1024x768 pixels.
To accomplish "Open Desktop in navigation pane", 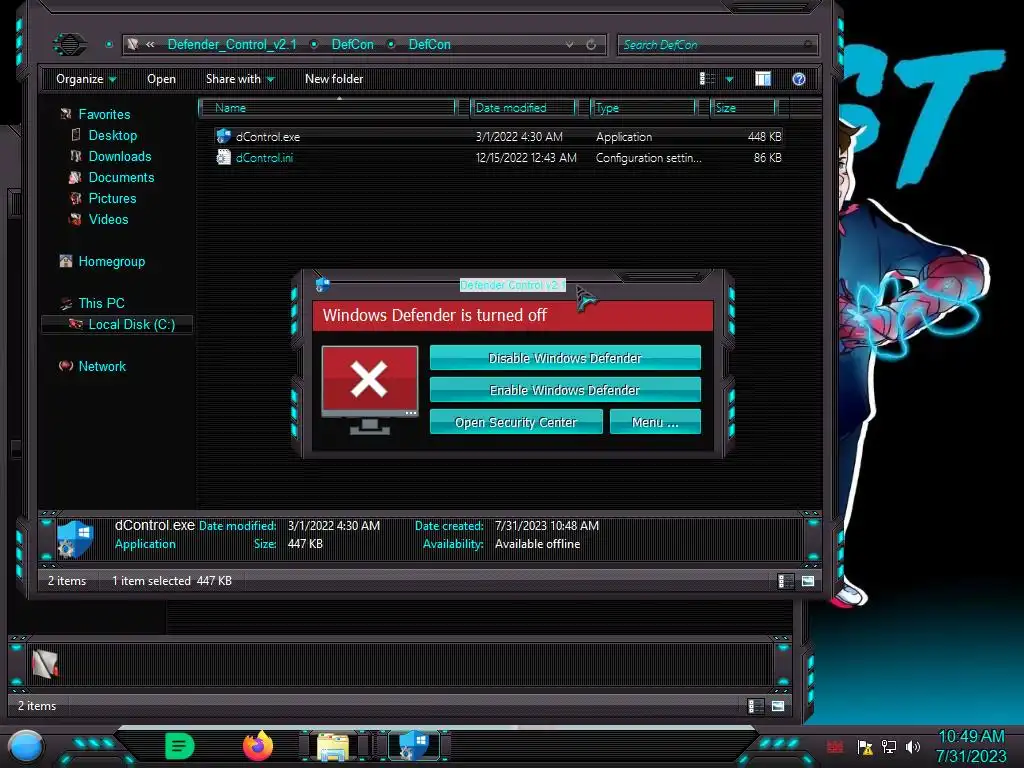I will pyautogui.click(x=112, y=135).
